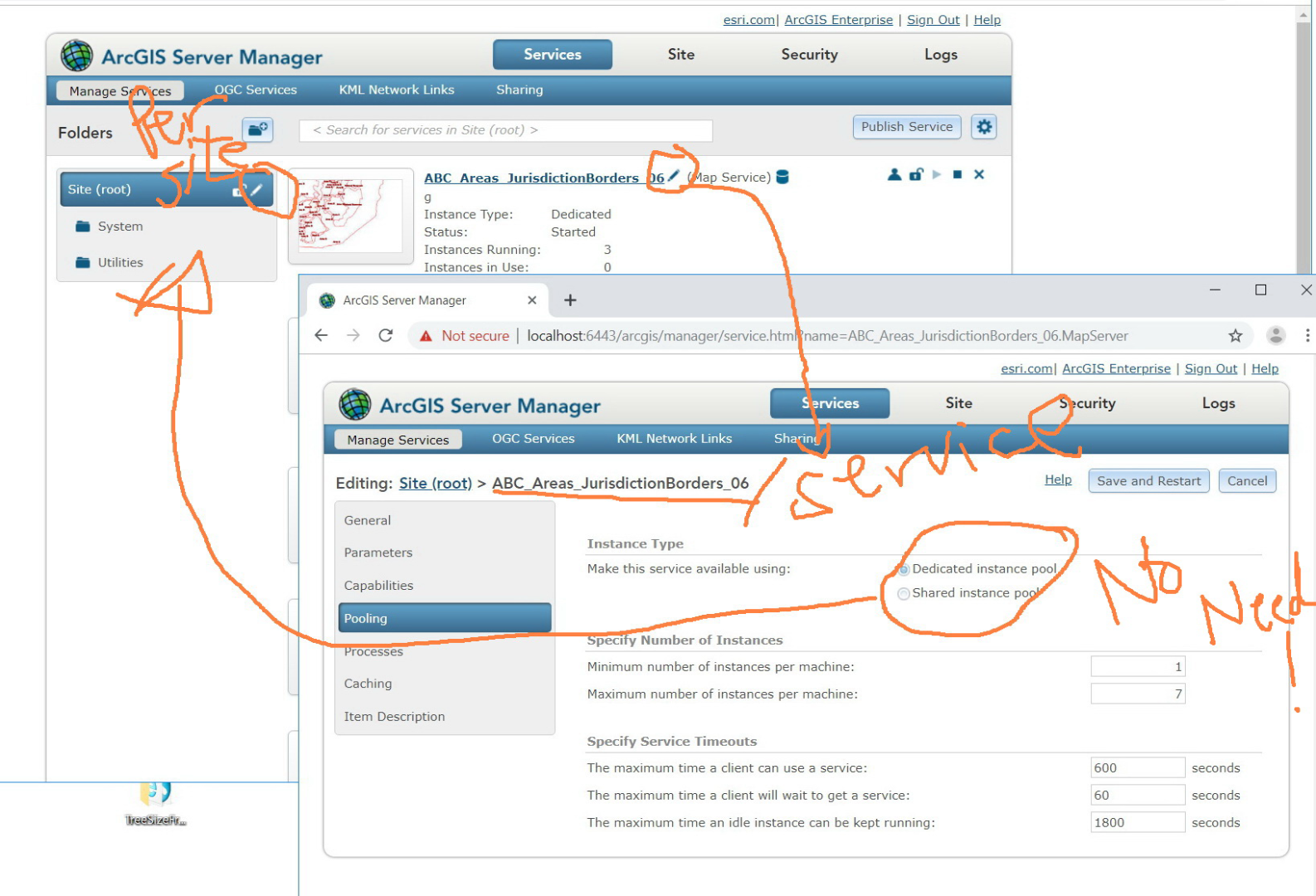1316x896 pixels.
Task: Click the esri.com link in the front window
Action: pos(1027,369)
